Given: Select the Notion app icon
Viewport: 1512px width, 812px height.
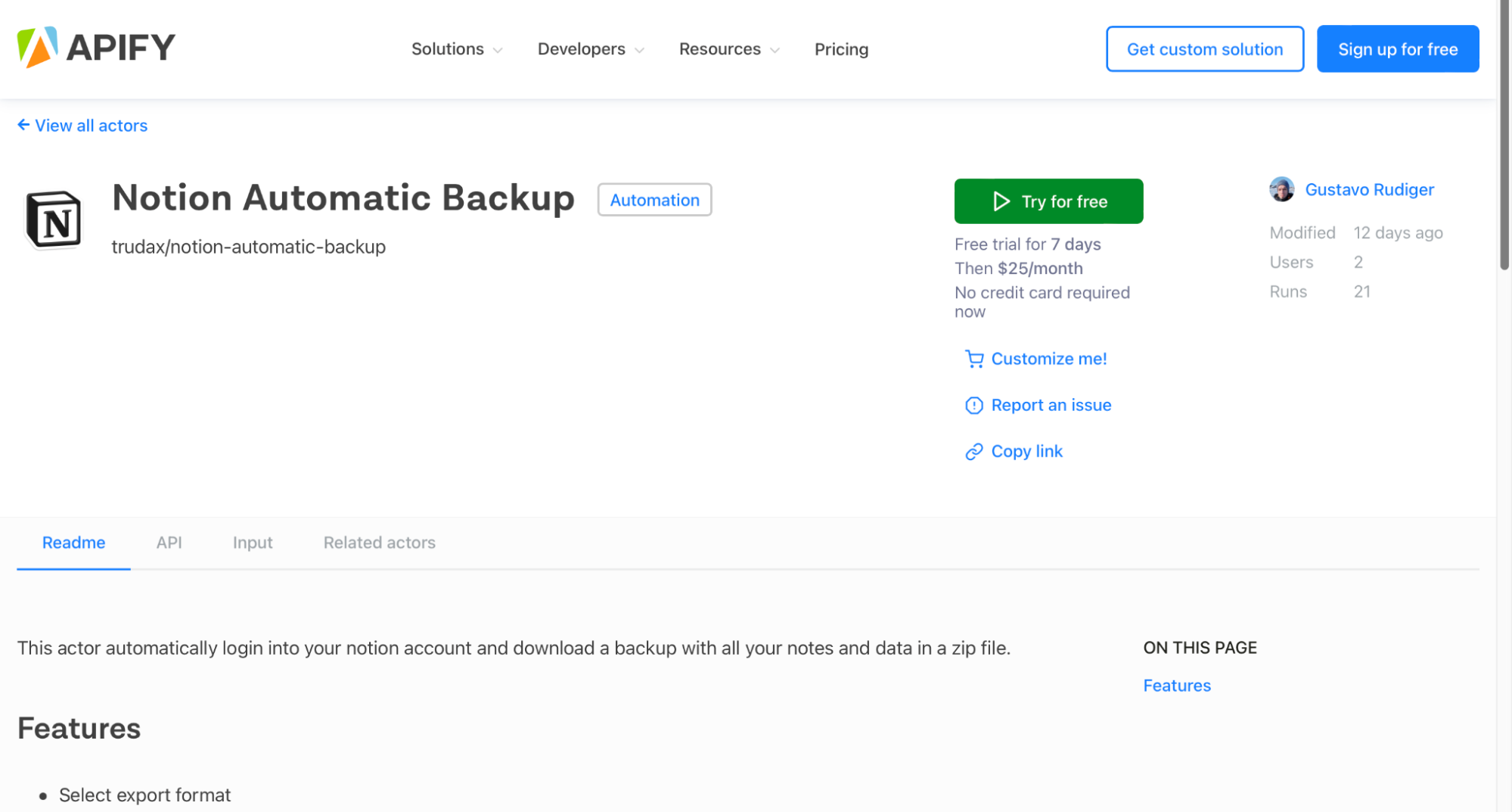Looking at the screenshot, I should pyautogui.click(x=53, y=221).
